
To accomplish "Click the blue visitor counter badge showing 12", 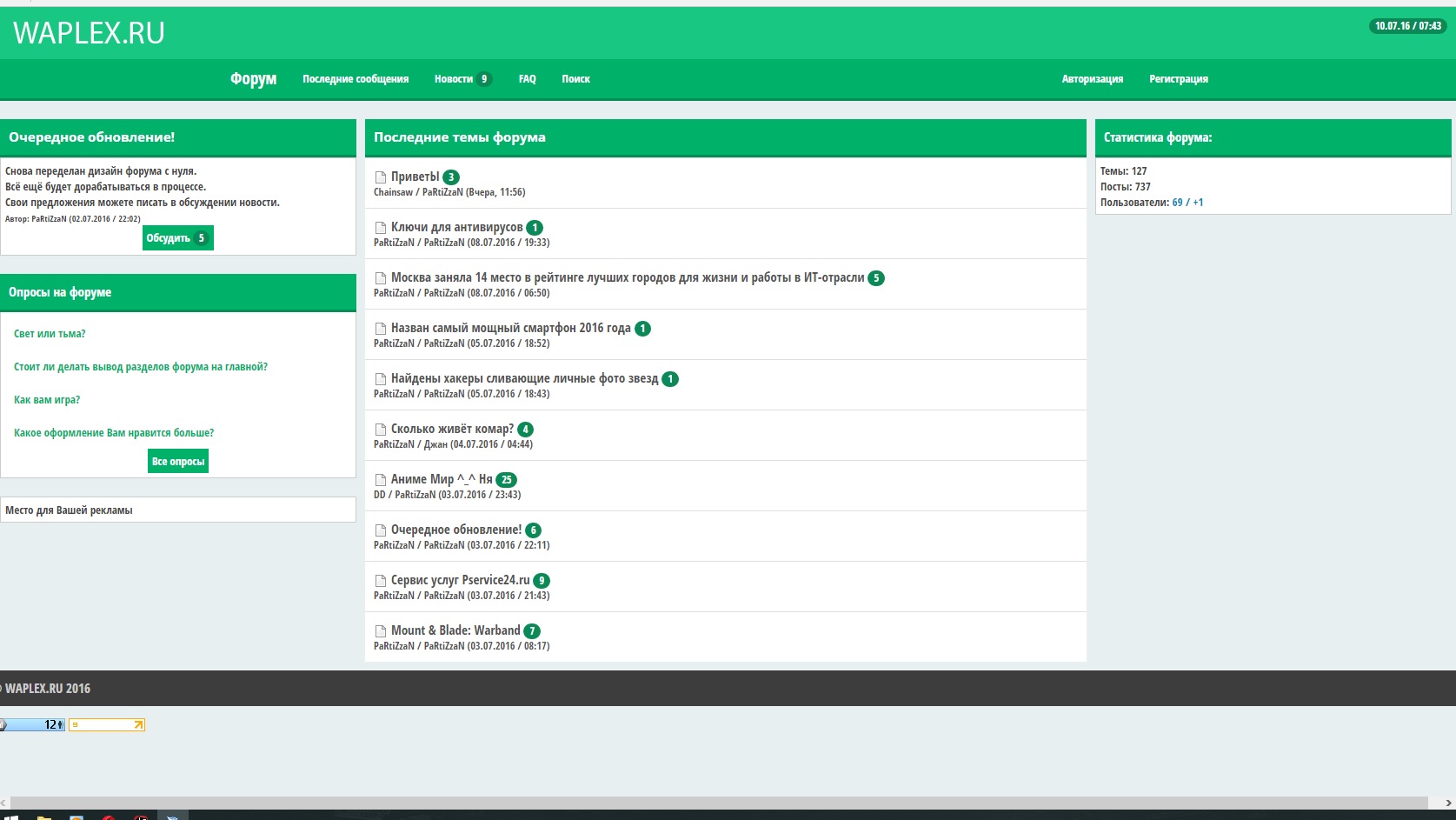I will [33, 724].
